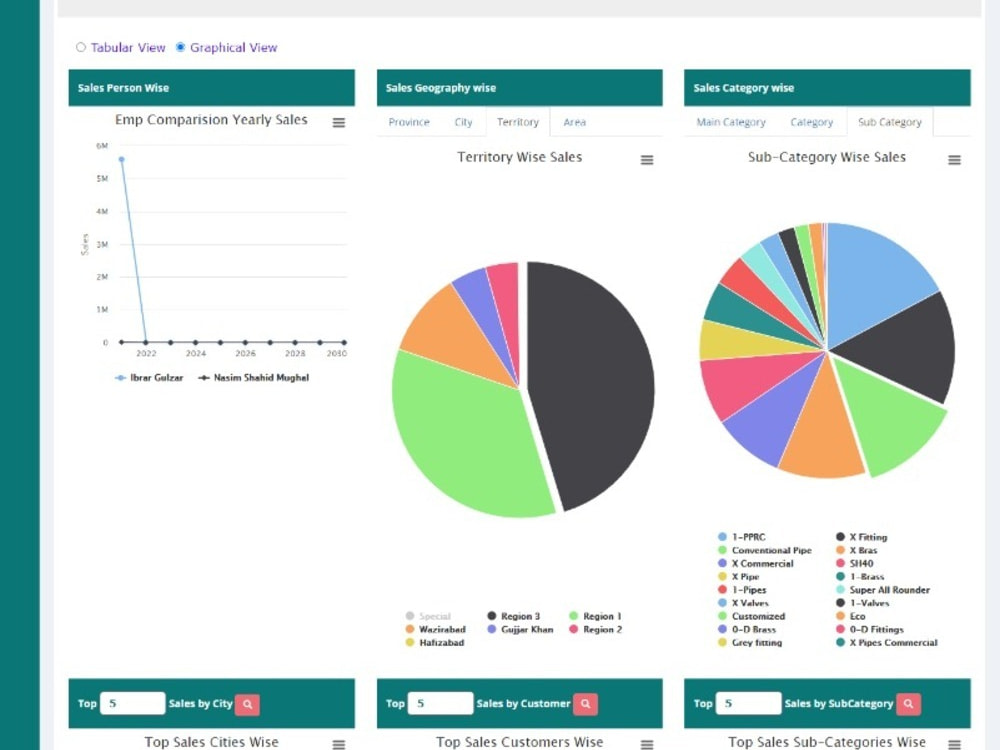Screen dimensions: 1000x750
Task: Select the Sub Category tab
Action: (x=890, y=122)
